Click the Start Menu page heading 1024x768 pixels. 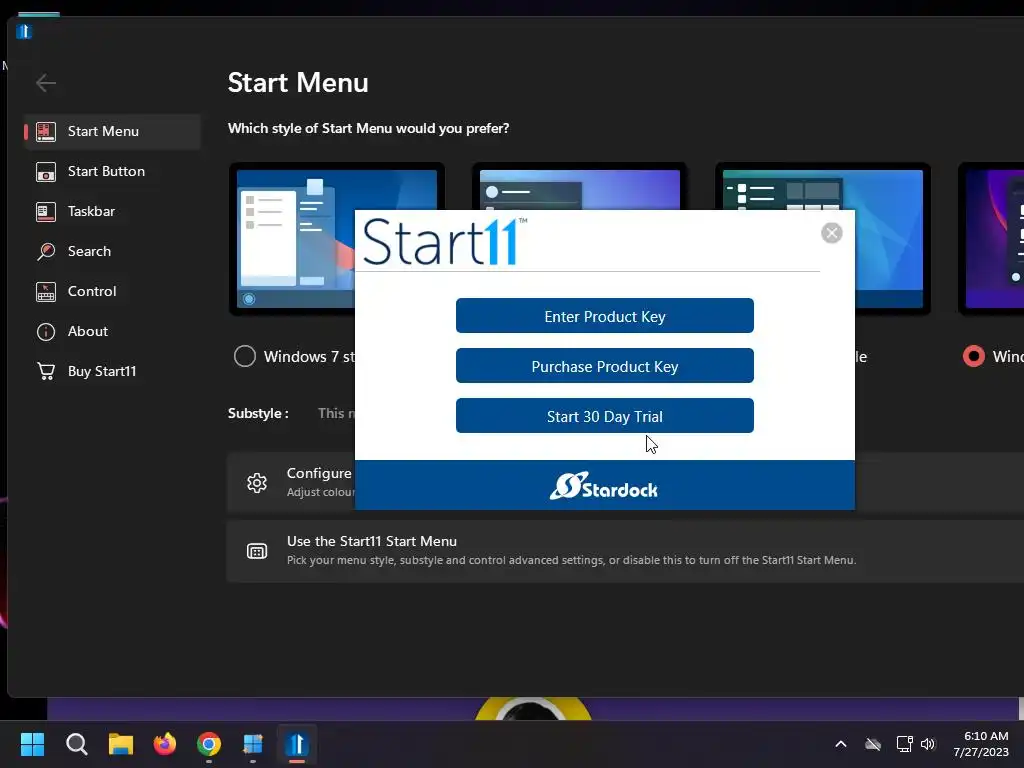pos(298,83)
